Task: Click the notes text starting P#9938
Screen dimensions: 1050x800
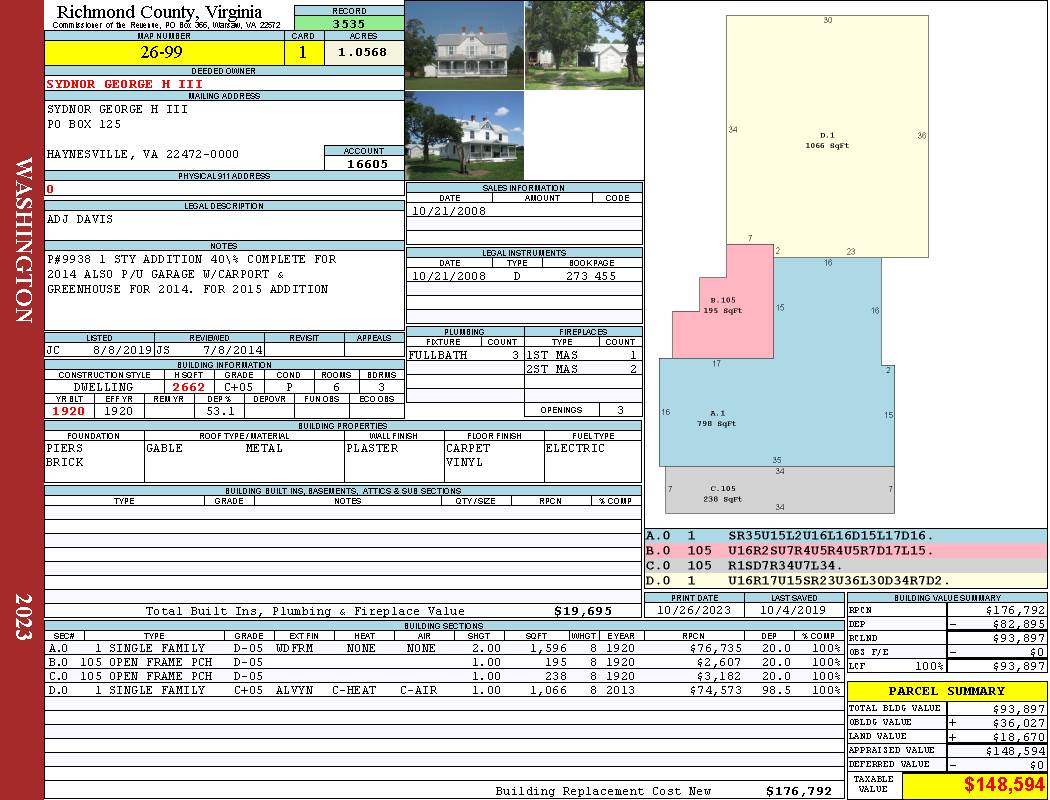Action: pyautogui.click(x=192, y=274)
